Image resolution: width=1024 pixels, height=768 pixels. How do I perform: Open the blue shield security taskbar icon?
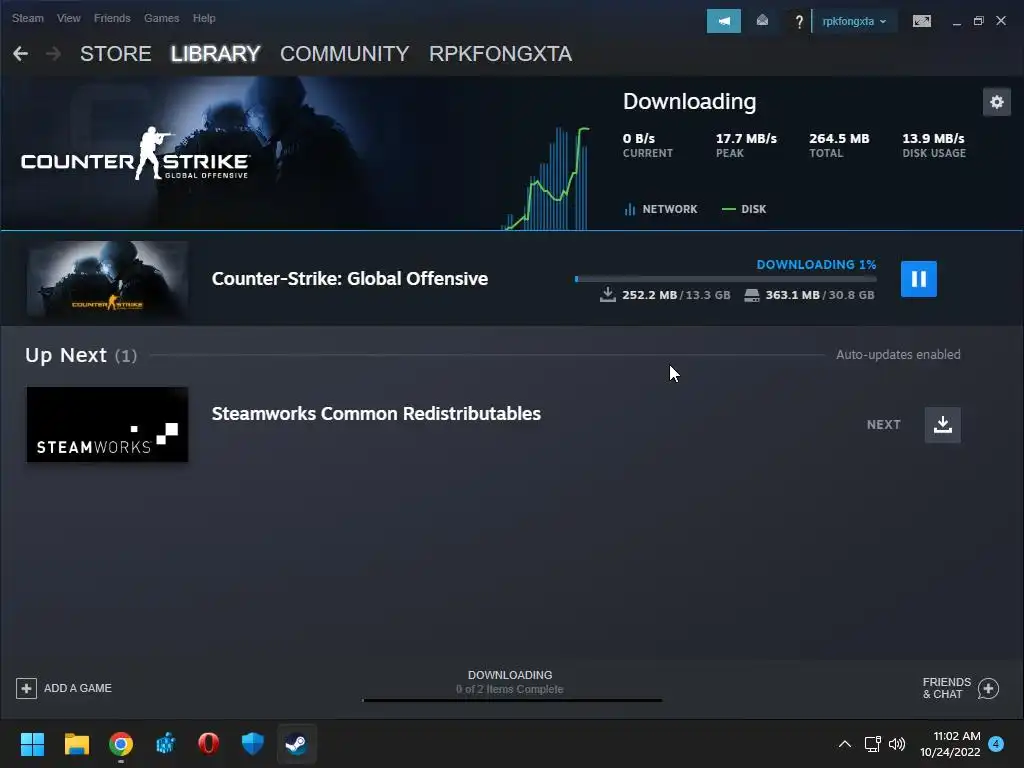[x=252, y=744]
